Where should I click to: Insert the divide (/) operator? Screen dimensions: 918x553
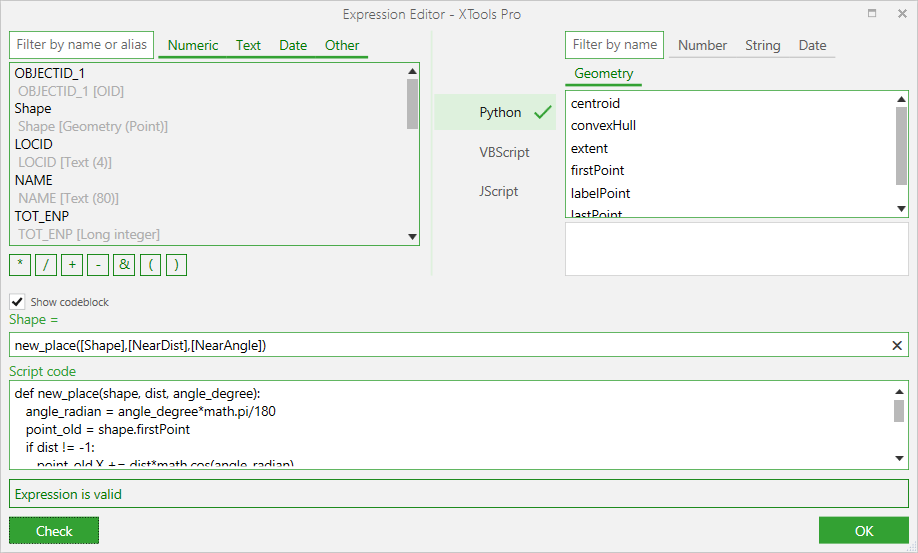tap(46, 265)
